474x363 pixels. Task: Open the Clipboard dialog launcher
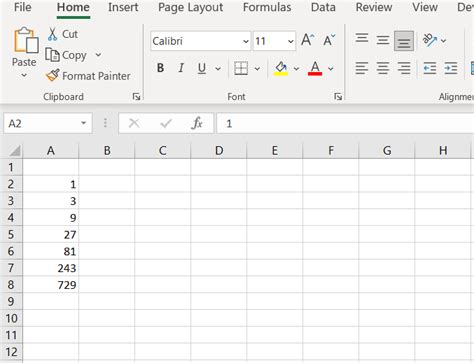(x=136, y=97)
